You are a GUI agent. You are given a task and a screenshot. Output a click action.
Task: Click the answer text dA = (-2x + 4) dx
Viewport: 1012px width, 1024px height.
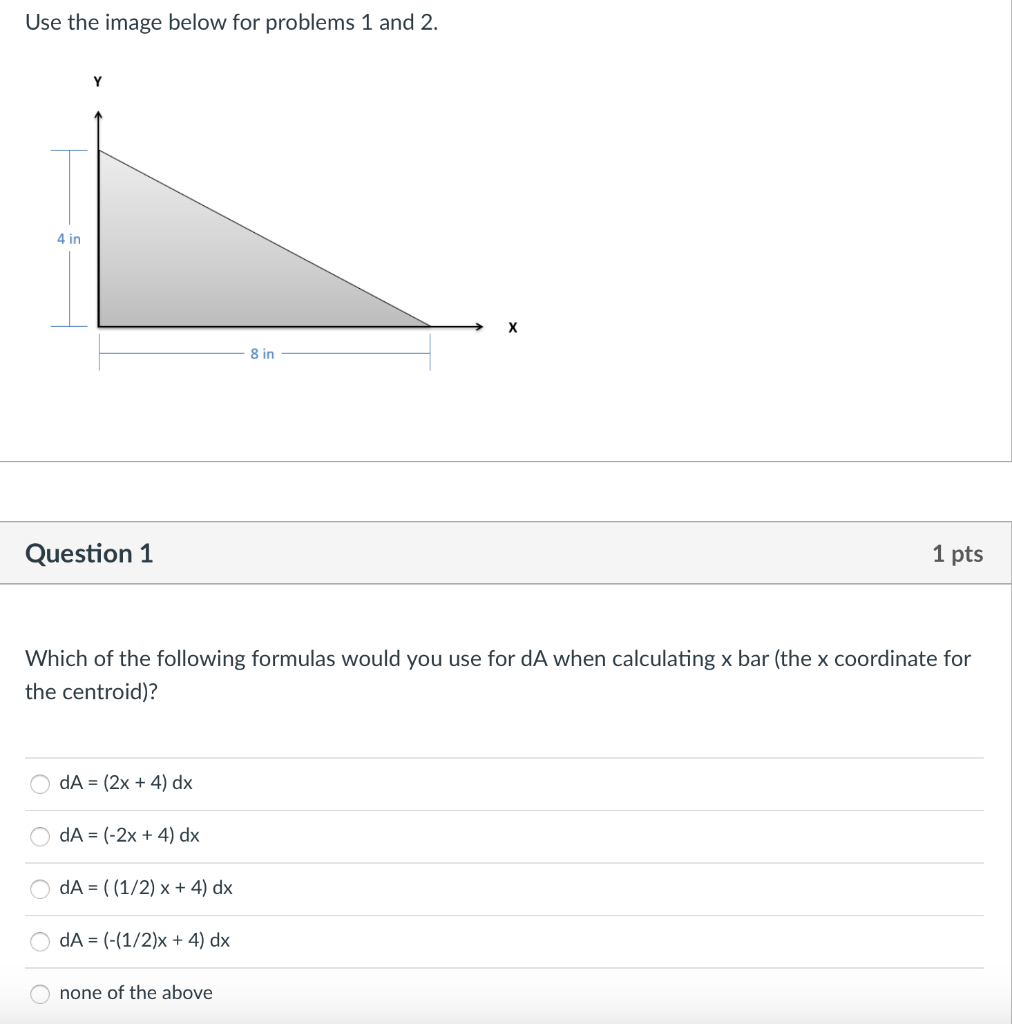coord(130,835)
